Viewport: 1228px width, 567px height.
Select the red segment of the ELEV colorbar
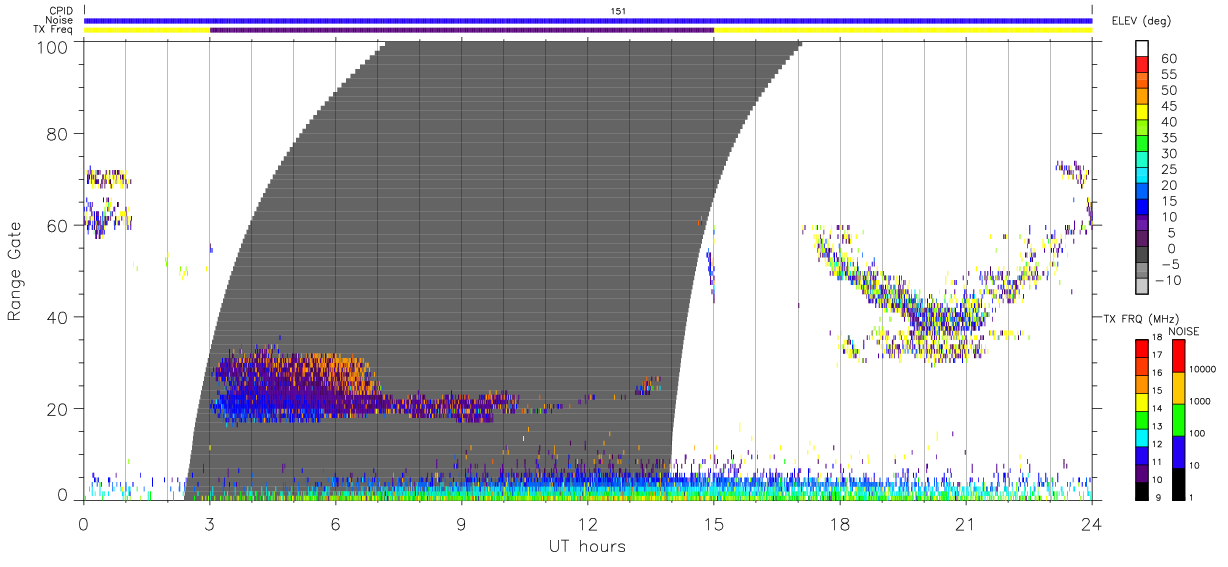pos(1142,65)
